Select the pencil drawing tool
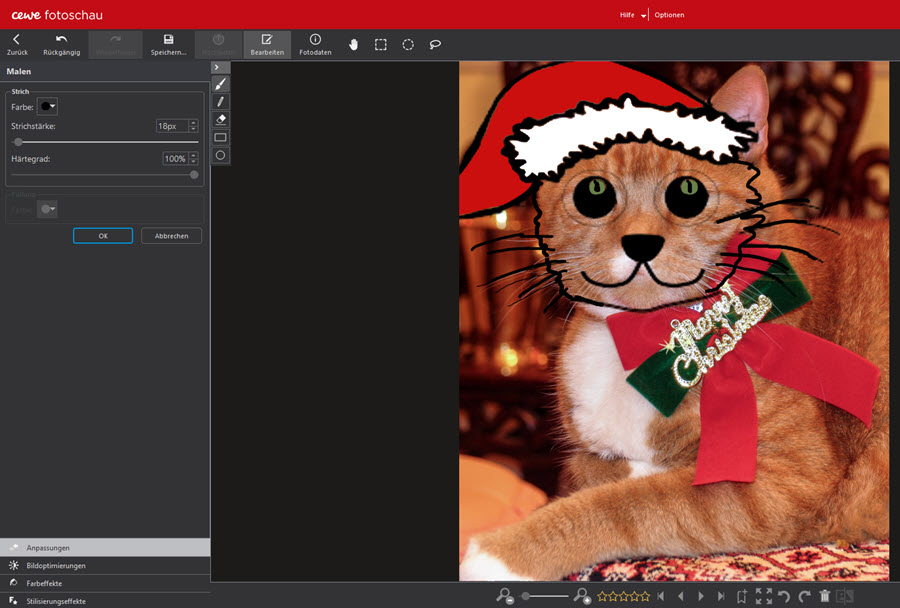The width and height of the screenshot is (900, 608). pos(221,102)
